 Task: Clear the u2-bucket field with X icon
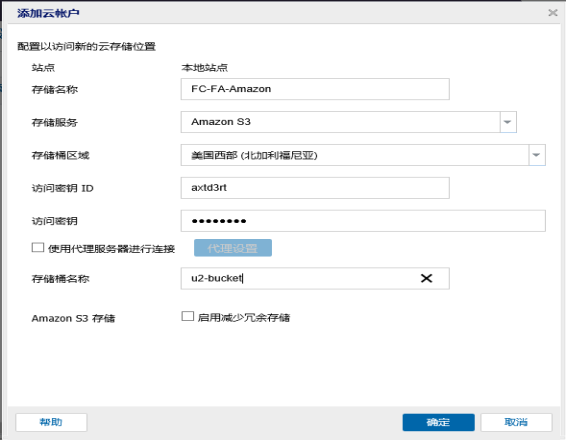tap(426, 278)
